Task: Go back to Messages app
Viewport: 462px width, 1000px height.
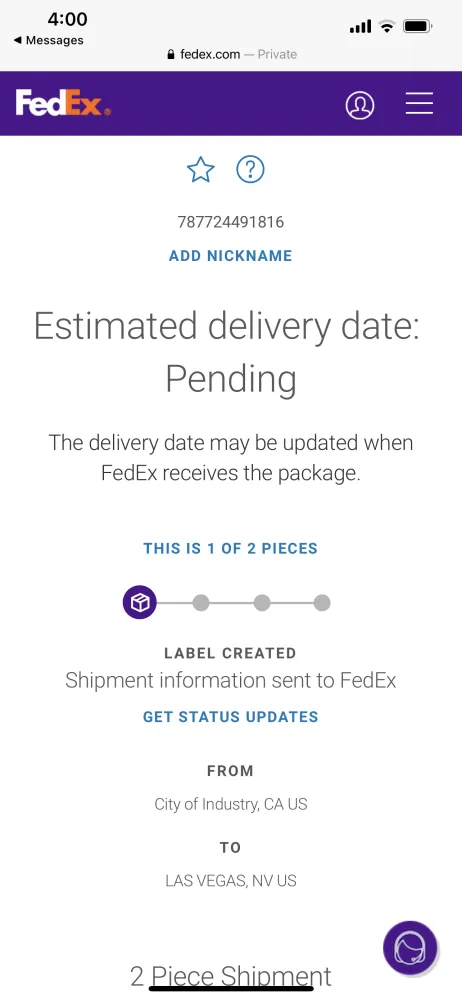Action: click(48, 40)
